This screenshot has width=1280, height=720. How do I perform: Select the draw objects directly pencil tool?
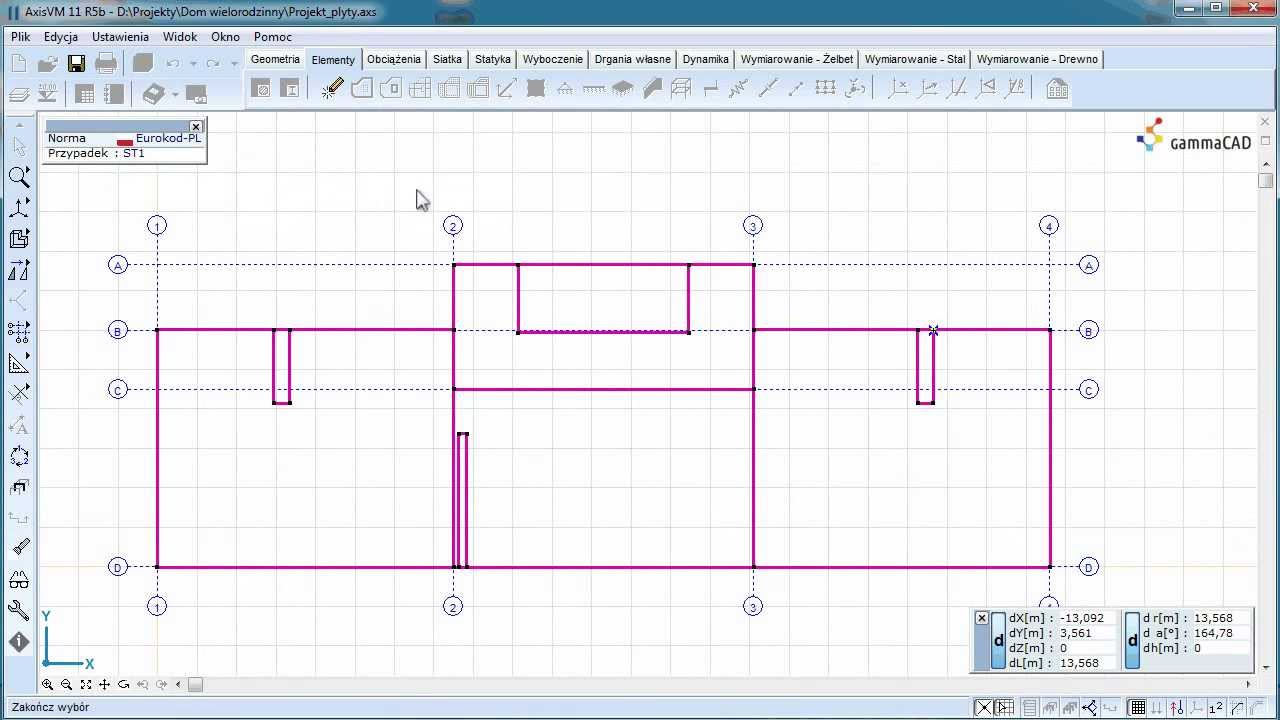(x=333, y=89)
